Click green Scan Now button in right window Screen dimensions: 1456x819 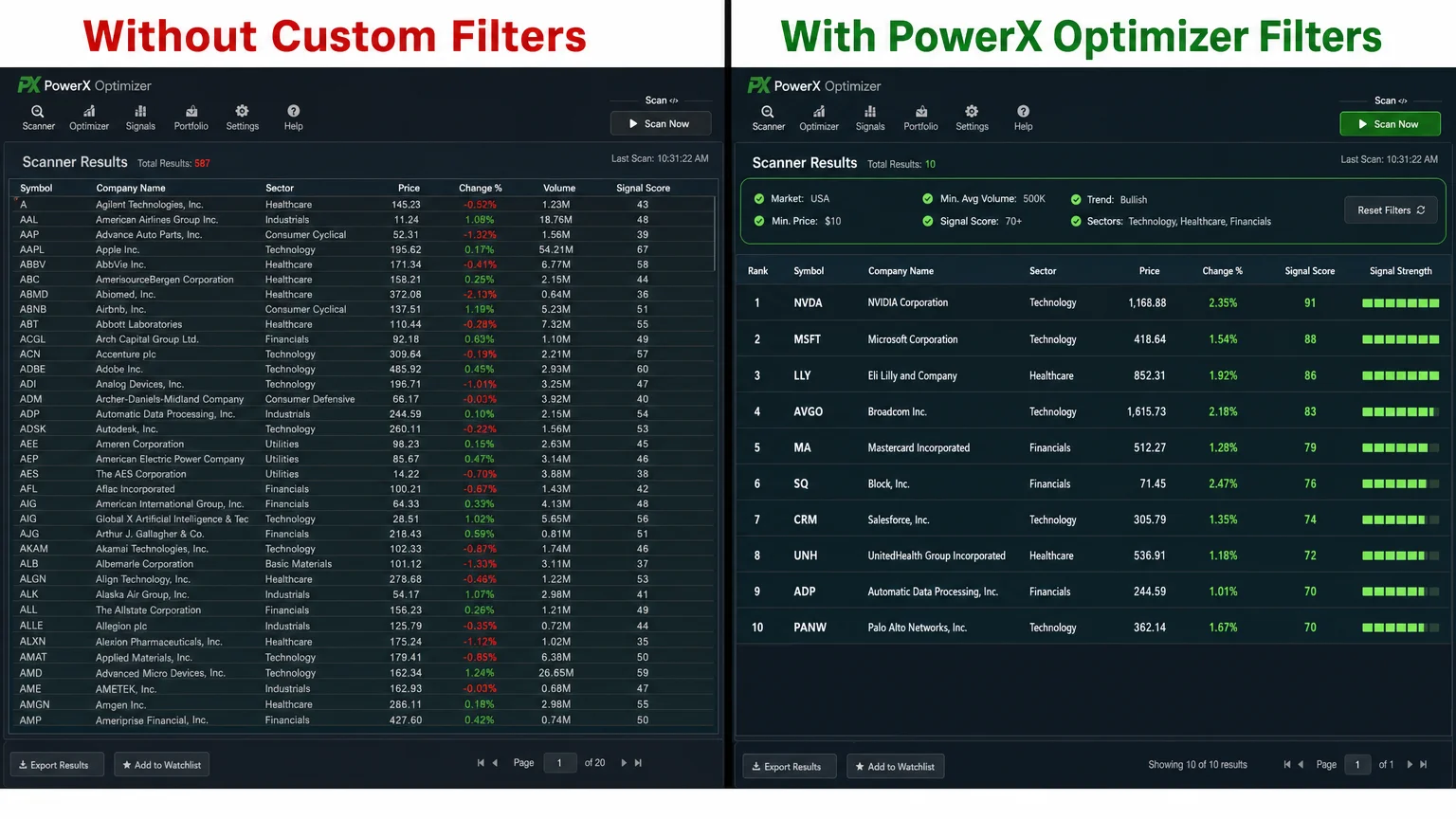click(1390, 124)
